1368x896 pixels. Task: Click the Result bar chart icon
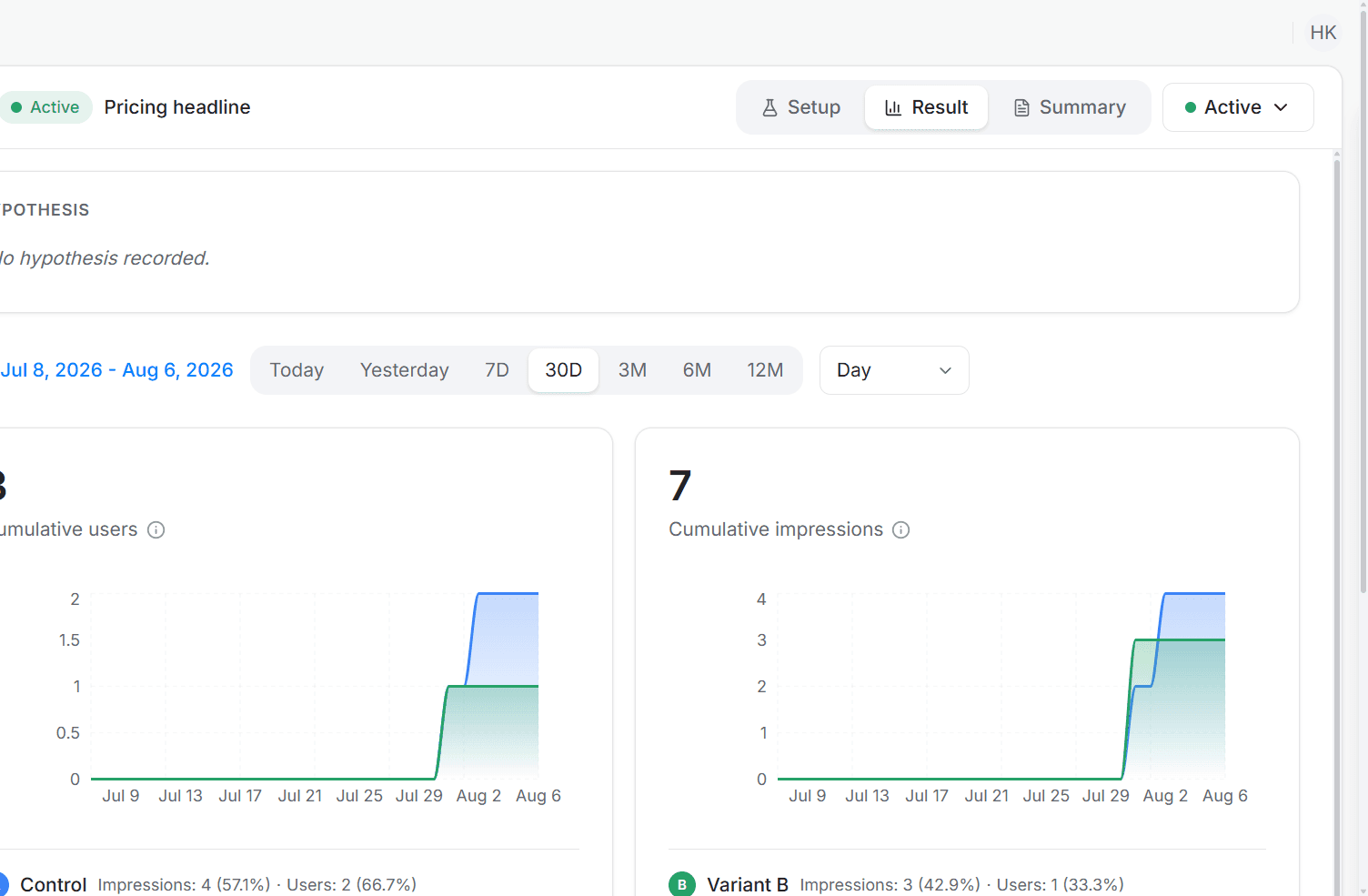tap(893, 107)
